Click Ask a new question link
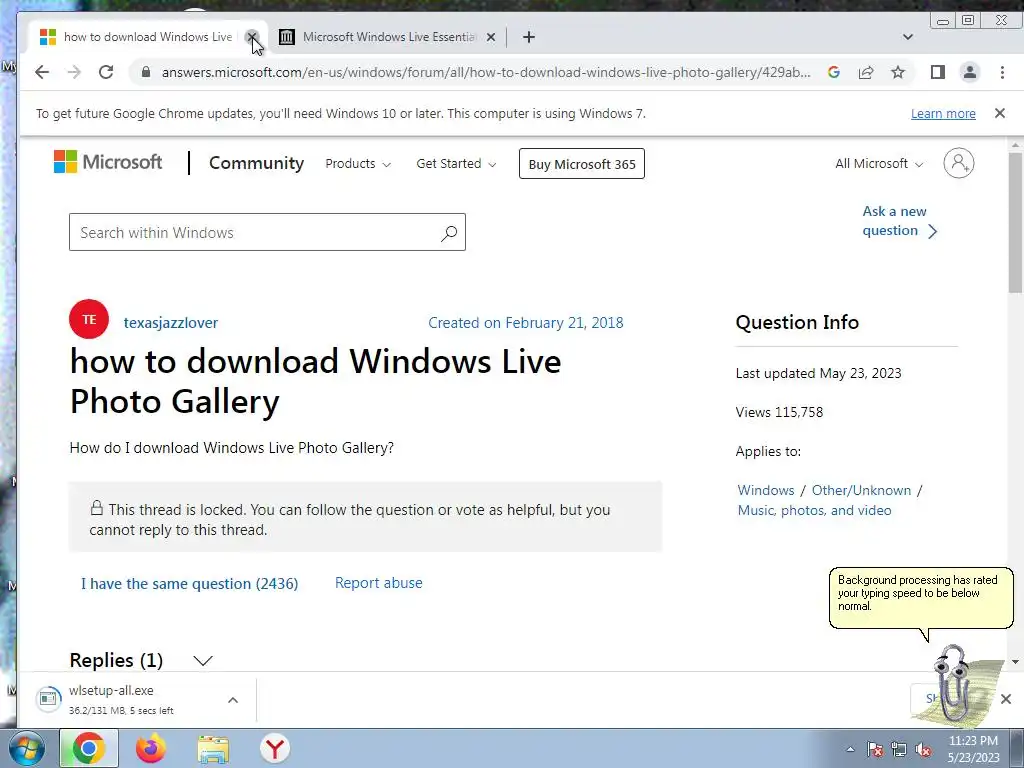Image resolution: width=1024 pixels, height=768 pixels. 899,221
